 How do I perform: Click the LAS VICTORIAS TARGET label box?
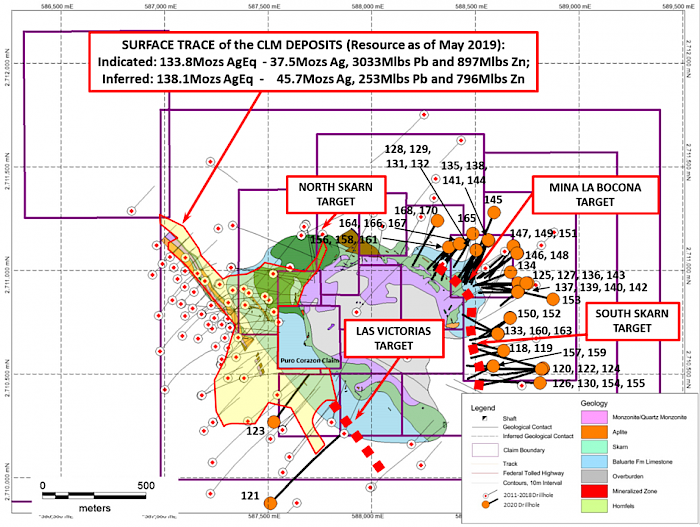click(393, 338)
